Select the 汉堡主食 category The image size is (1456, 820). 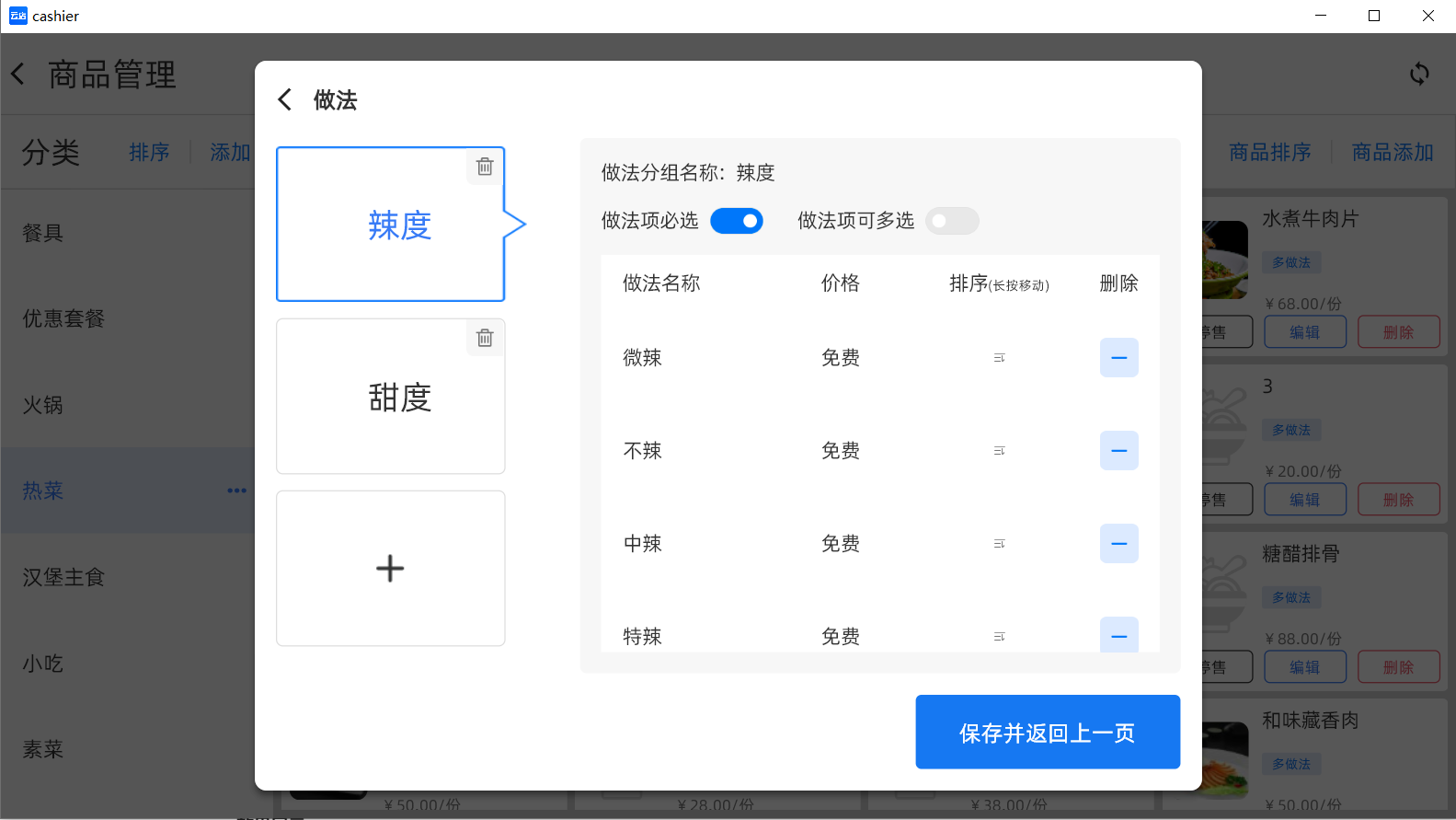(x=128, y=577)
